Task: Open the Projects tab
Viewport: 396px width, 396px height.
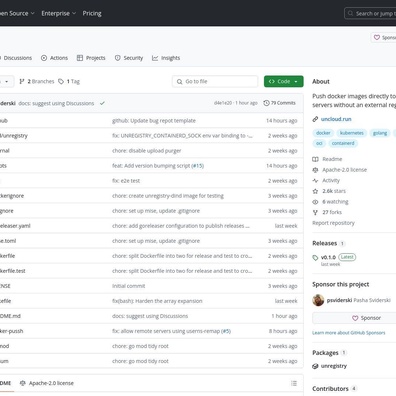Action: [x=91, y=58]
